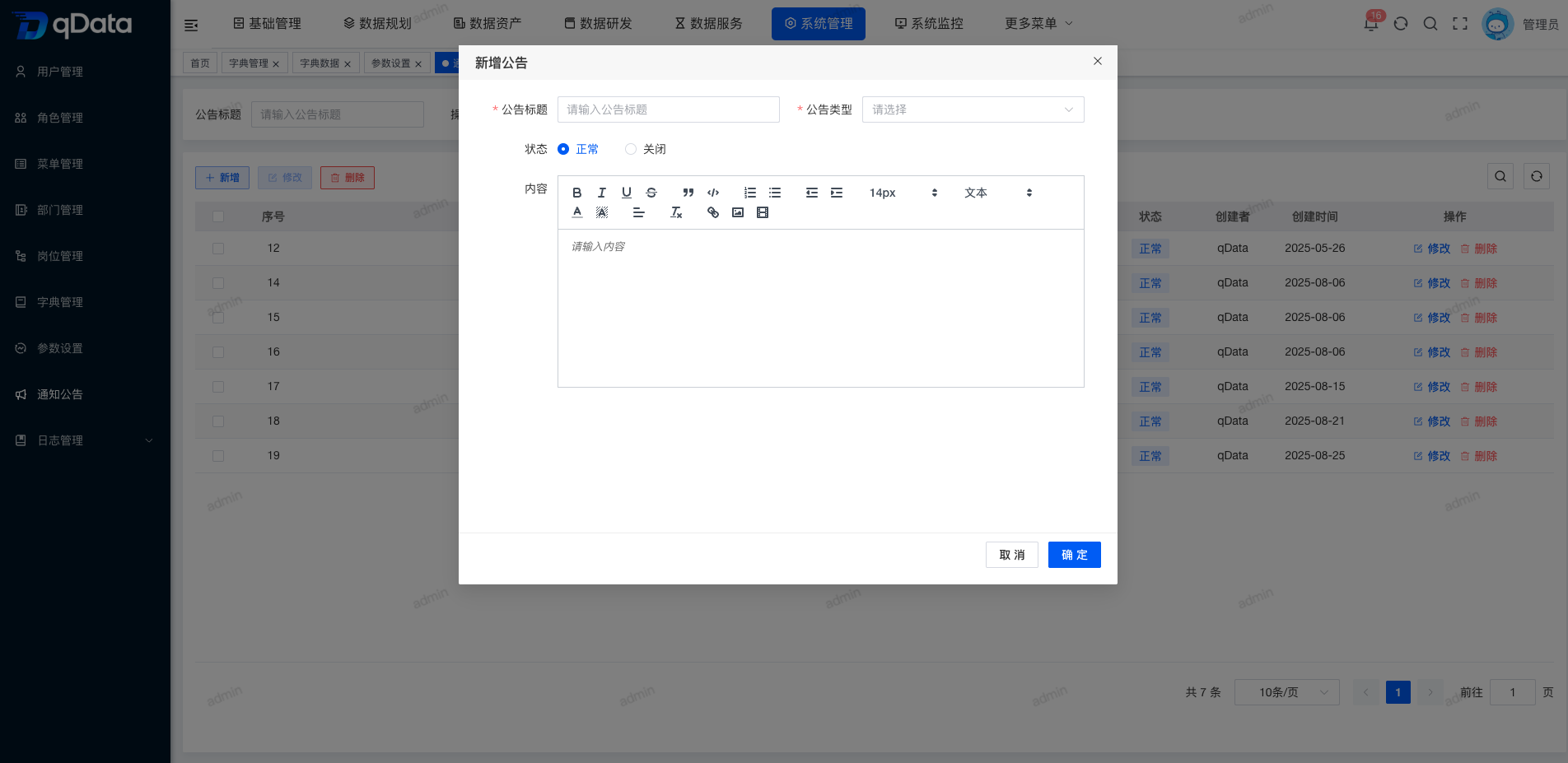The height and width of the screenshot is (763, 1568).
Task: Increase indent of the content
Action: 837,193
